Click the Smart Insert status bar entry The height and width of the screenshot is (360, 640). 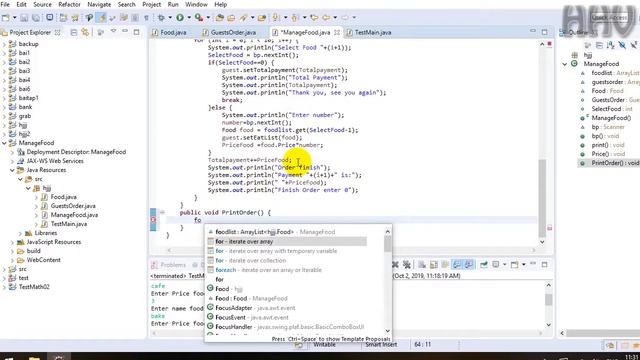pos(381,344)
